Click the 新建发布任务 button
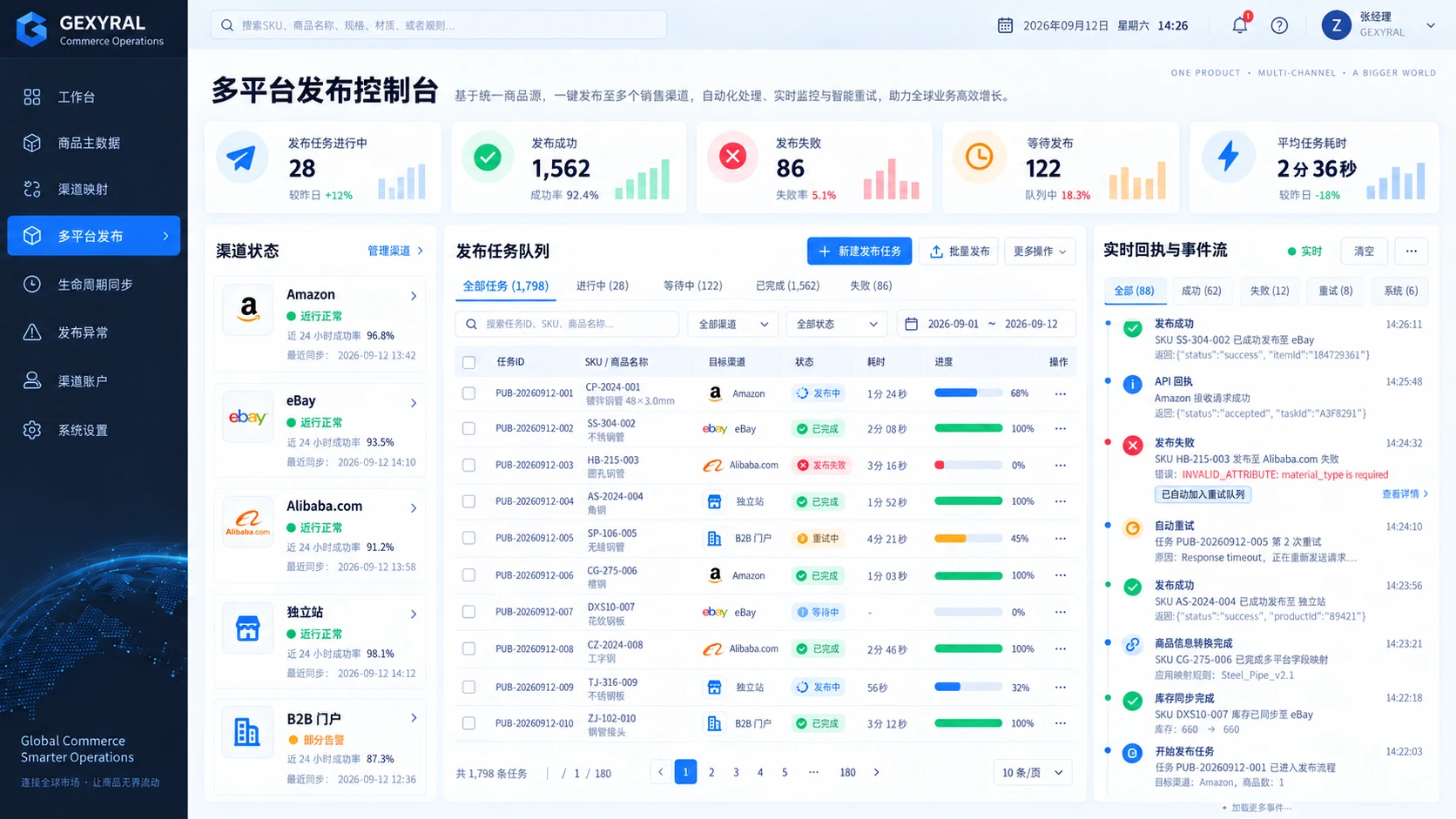 point(859,251)
